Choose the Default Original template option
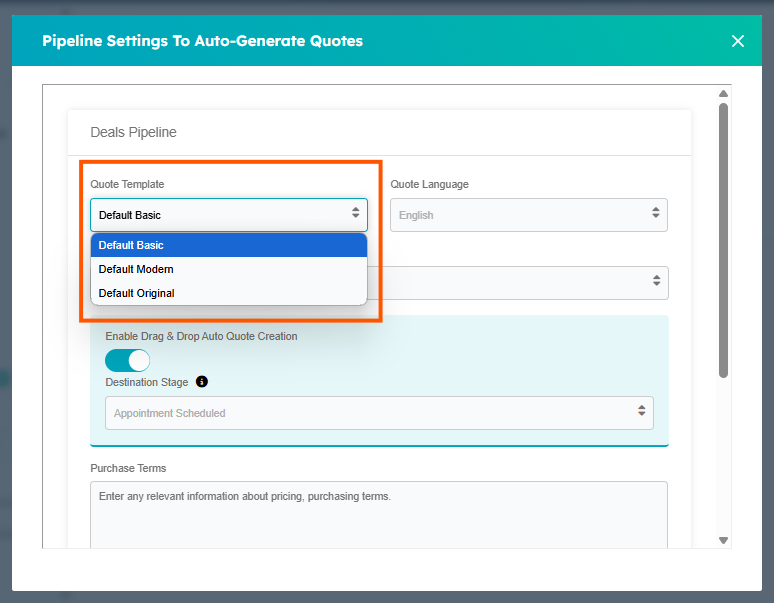 pyautogui.click(x=136, y=293)
